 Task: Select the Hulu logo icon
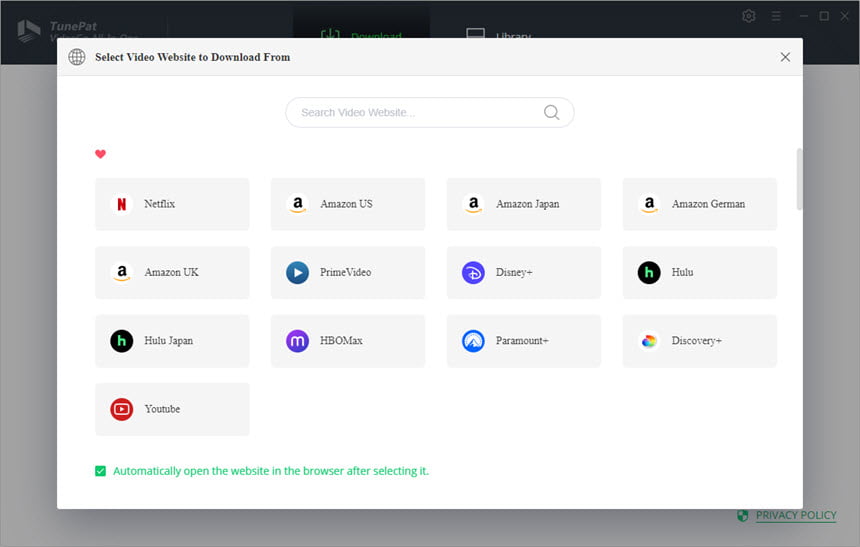pyautogui.click(x=649, y=273)
